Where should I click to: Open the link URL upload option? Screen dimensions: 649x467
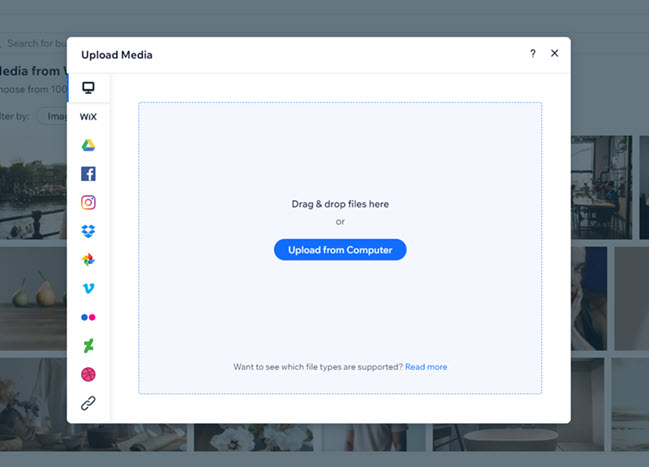(x=88, y=403)
